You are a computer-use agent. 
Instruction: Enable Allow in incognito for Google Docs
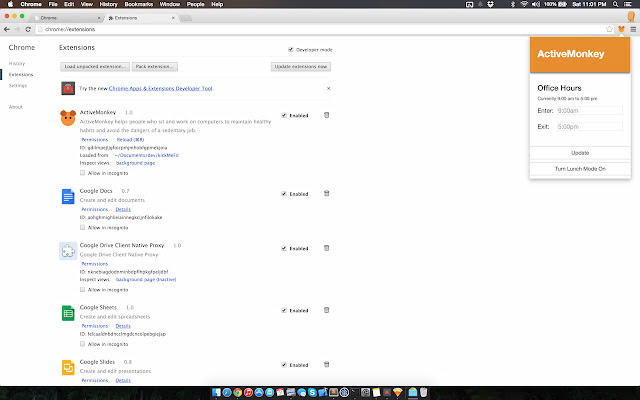click(82, 227)
